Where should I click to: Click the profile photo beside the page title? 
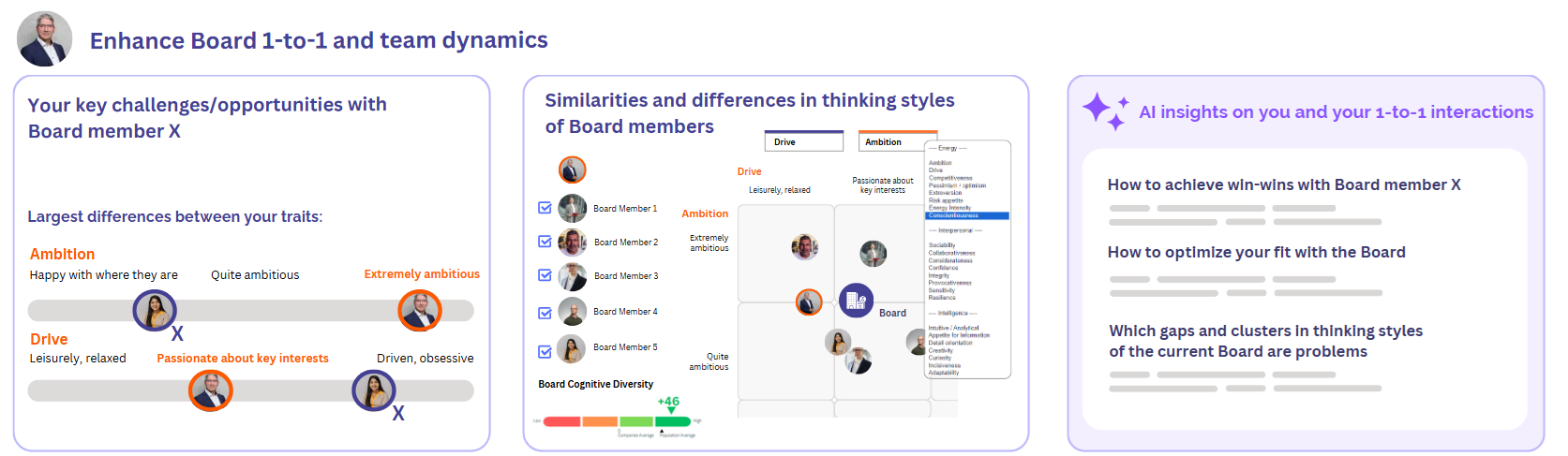[44, 39]
